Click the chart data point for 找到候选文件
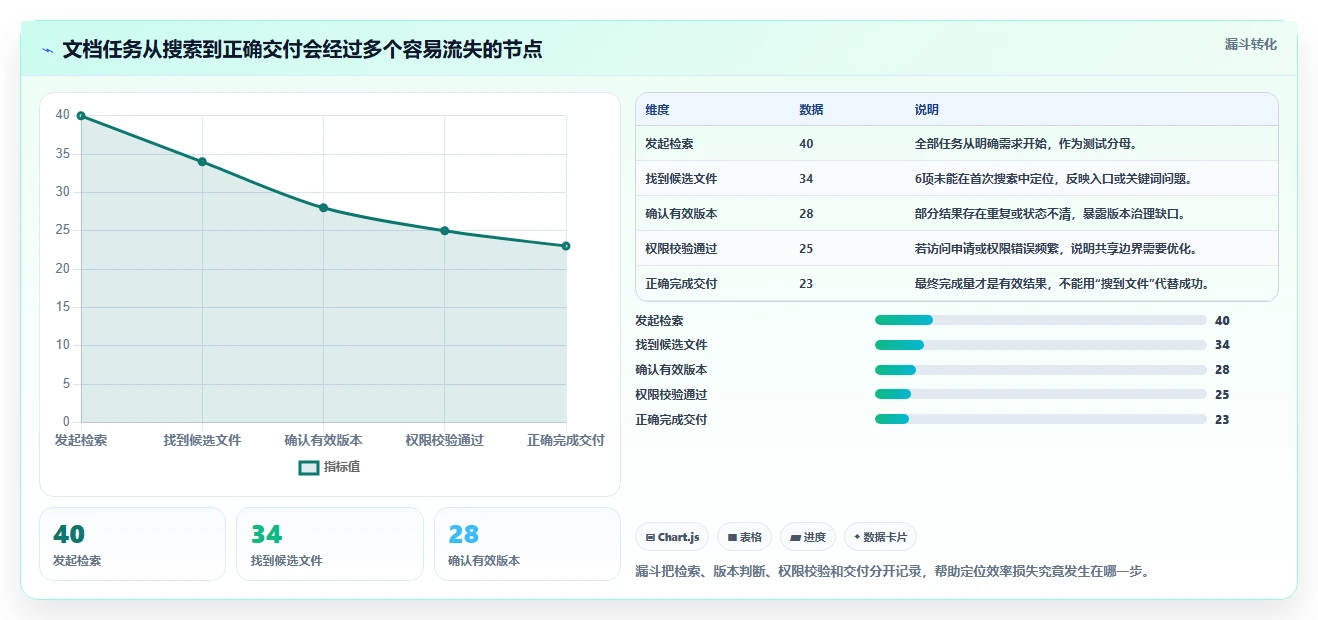The image size is (1318, 620). pyautogui.click(x=202, y=162)
